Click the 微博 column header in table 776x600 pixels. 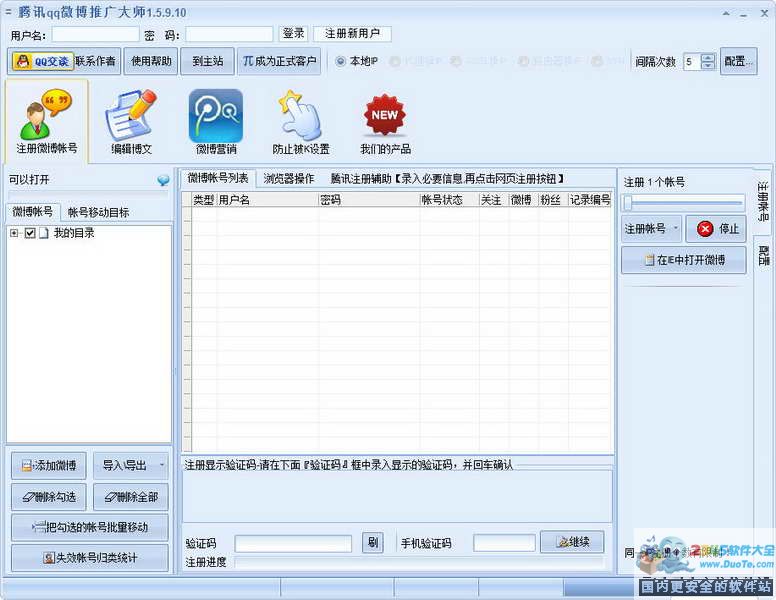point(523,200)
